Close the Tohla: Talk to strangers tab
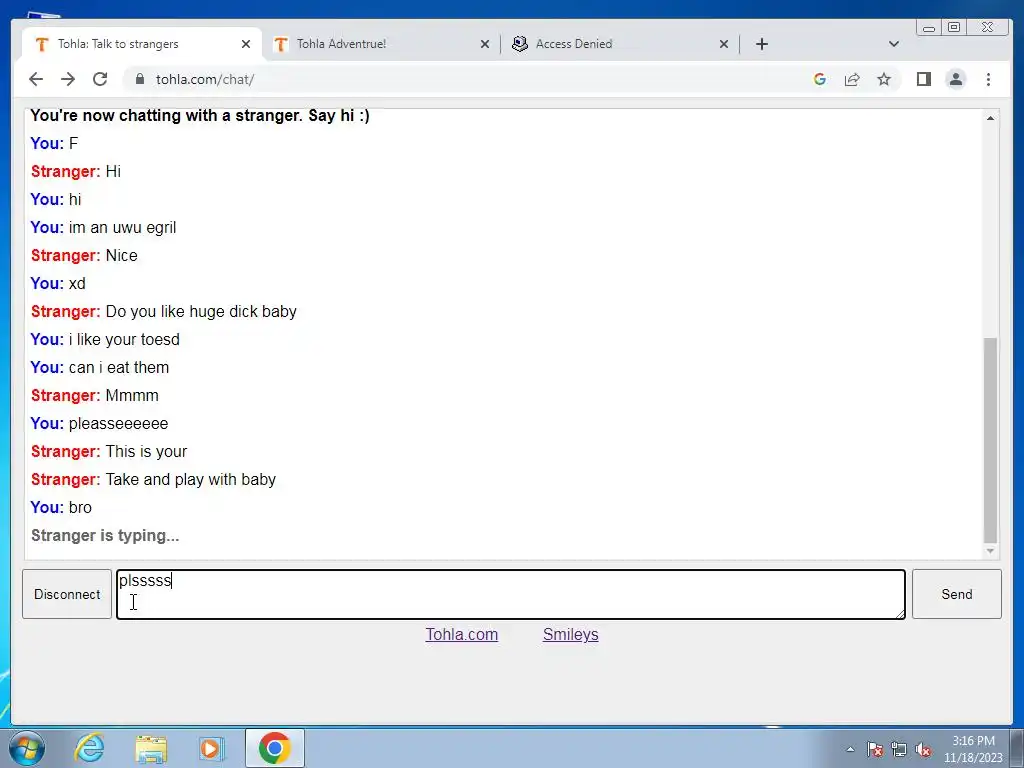The width and height of the screenshot is (1024, 768). click(x=246, y=44)
